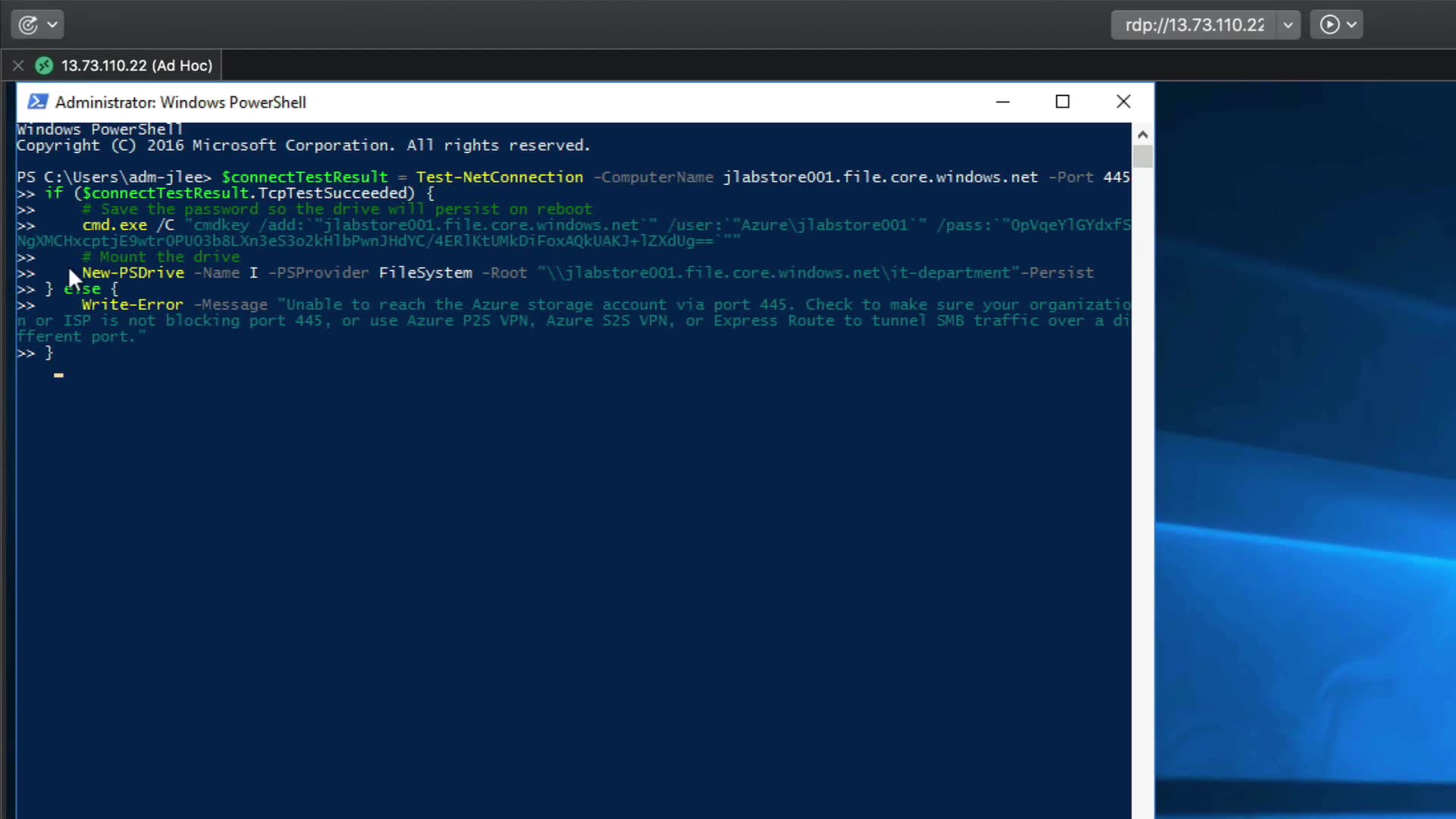1456x819 pixels.
Task: Expand the chevron beside the connection activity icon
Action: (52, 25)
